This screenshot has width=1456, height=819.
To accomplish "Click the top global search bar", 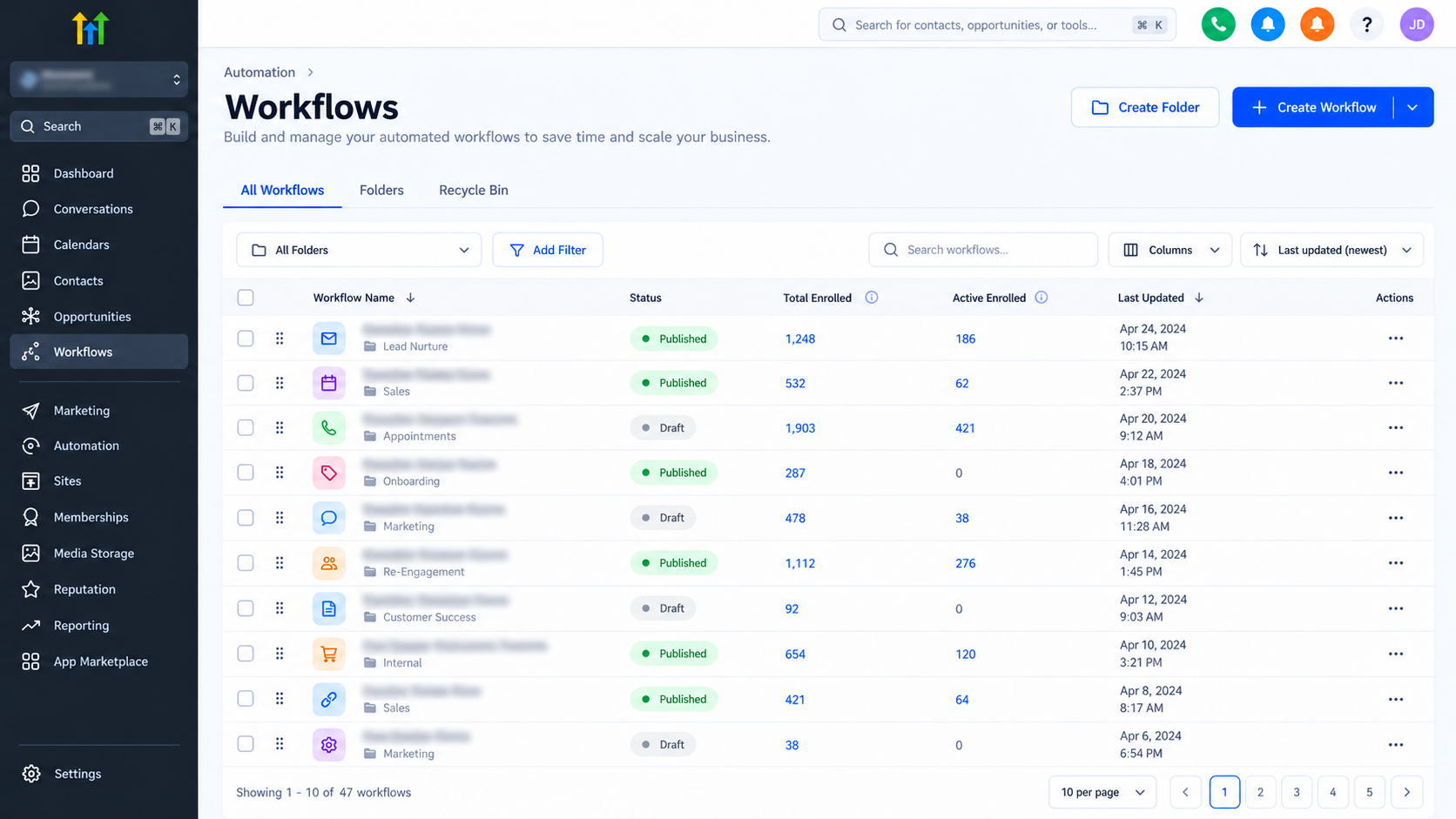I will pos(997,24).
